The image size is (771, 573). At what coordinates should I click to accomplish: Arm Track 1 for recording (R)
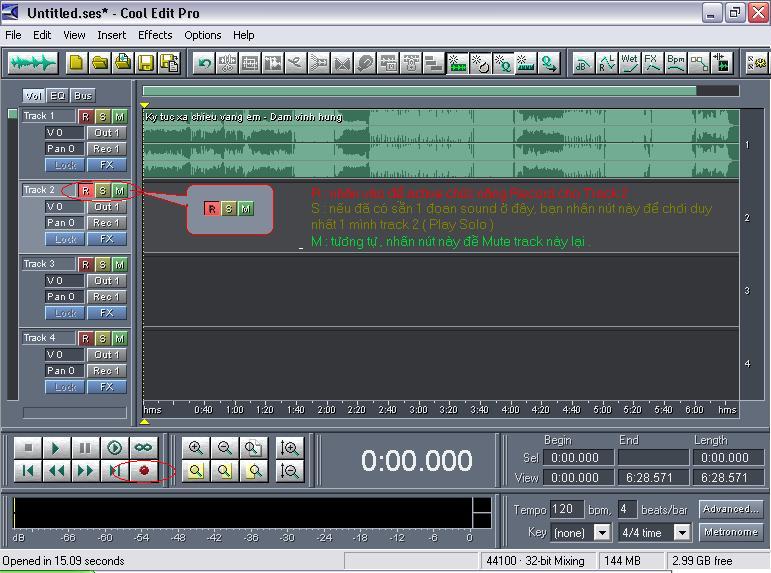(85, 117)
